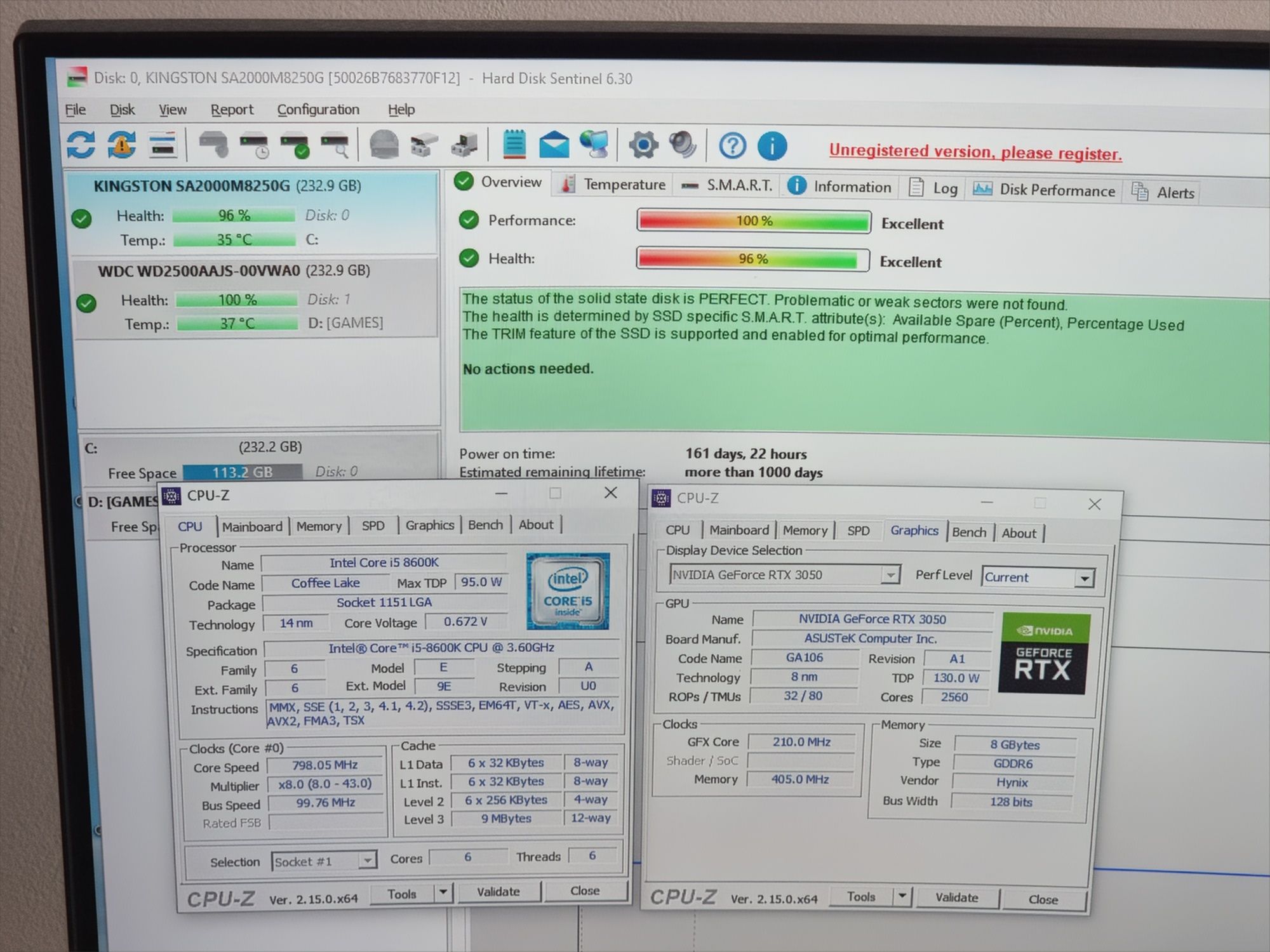The width and height of the screenshot is (1270, 952).
Task: Click the Refresh disk status icon
Action: click(x=81, y=144)
